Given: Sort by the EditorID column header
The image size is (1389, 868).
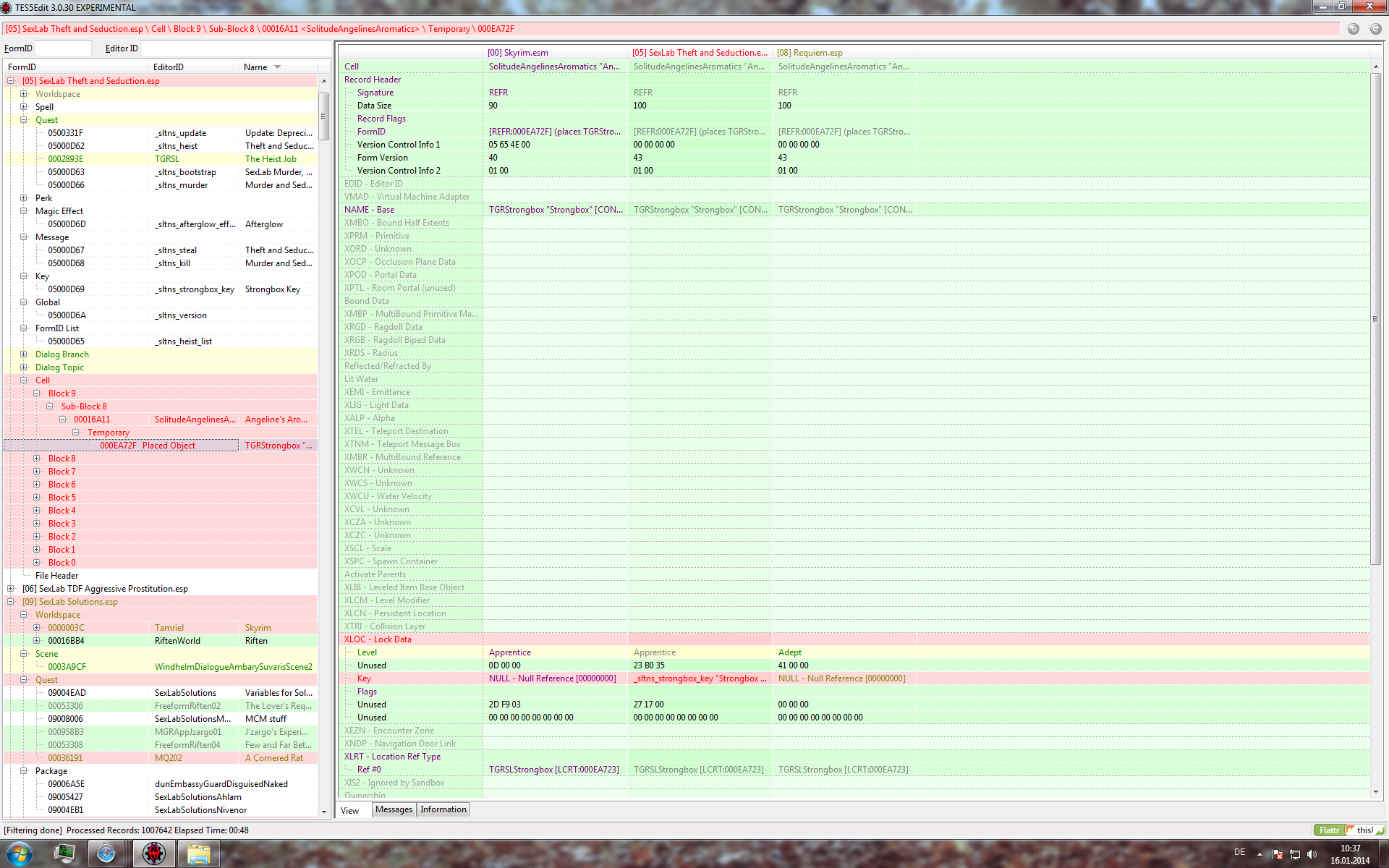Looking at the screenshot, I should (194, 67).
